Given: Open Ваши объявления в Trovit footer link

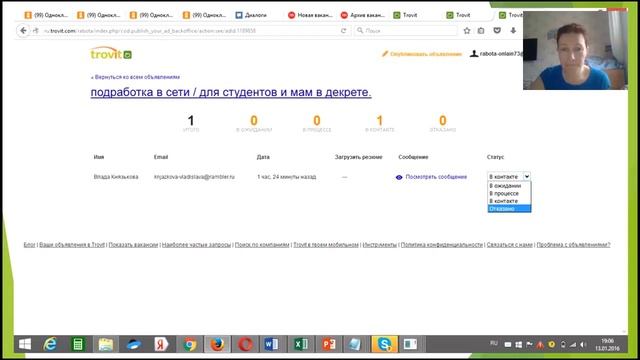Looking at the screenshot, I should (72, 245).
